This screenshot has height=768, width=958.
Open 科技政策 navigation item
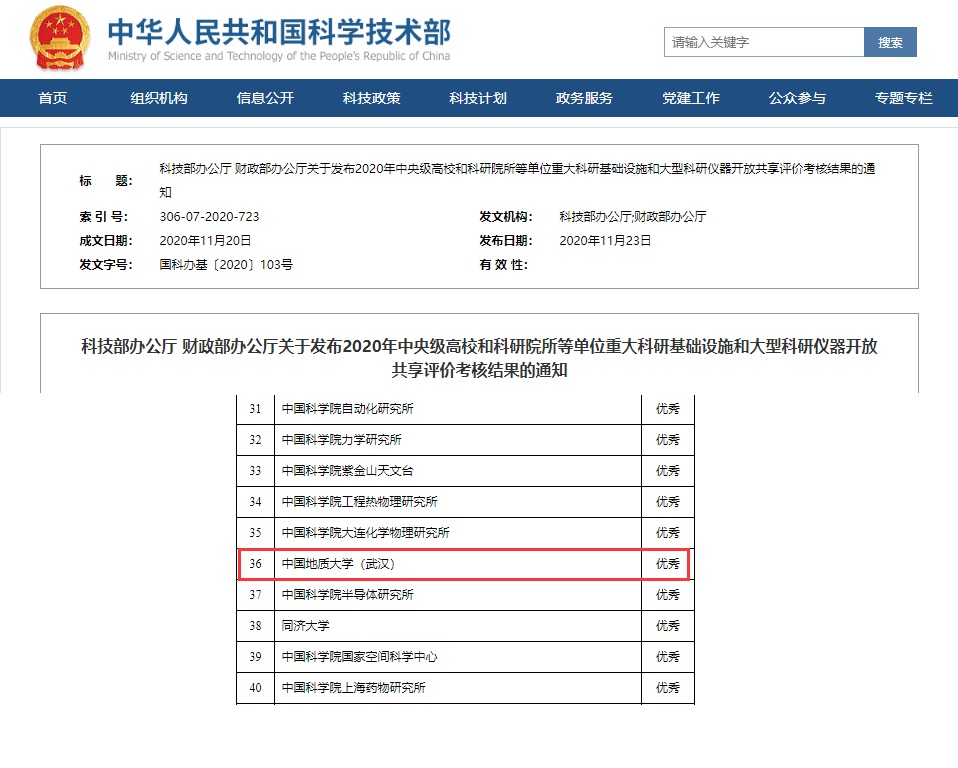pos(371,98)
